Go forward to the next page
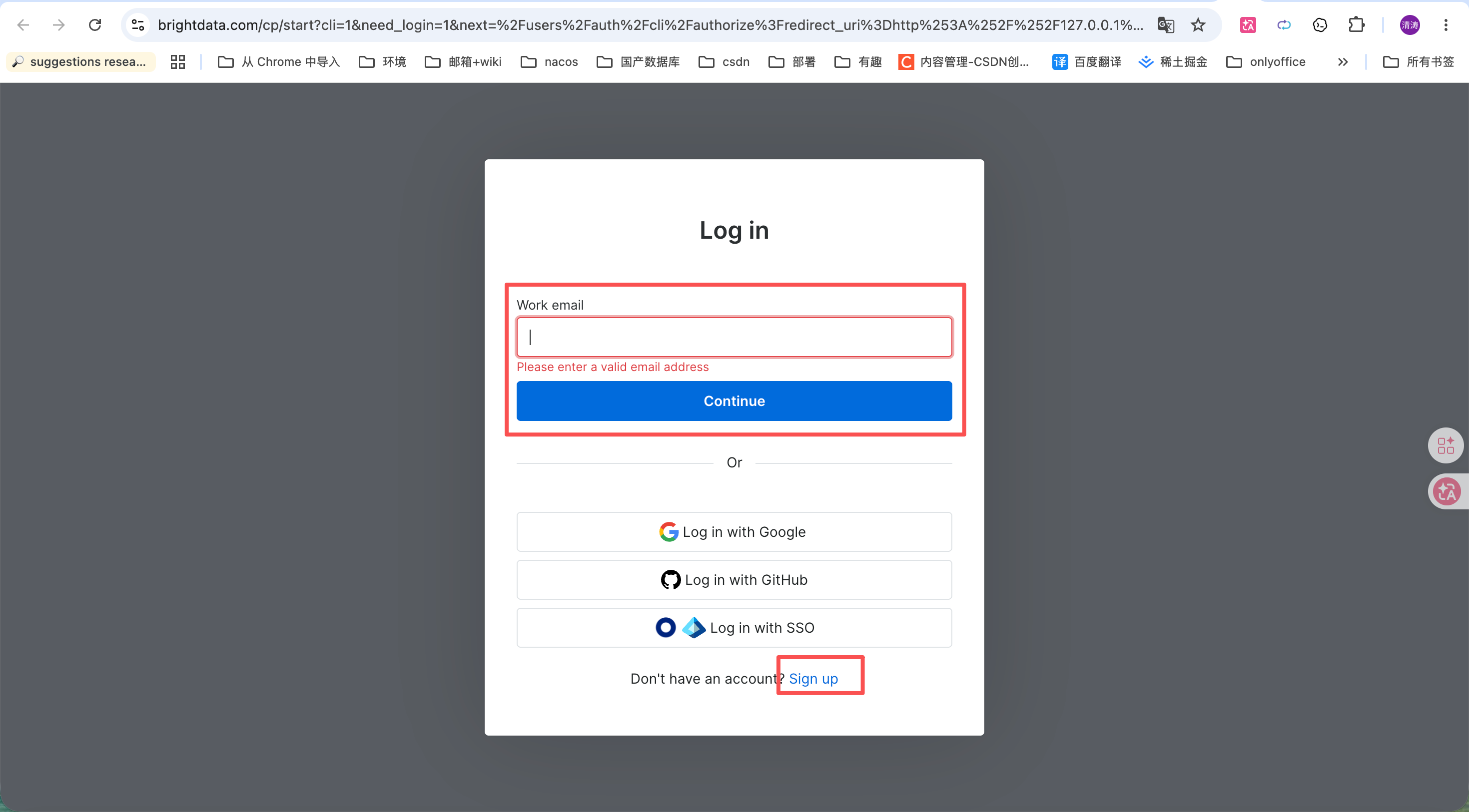Image resolution: width=1469 pixels, height=812 pixels. (59, 25)
